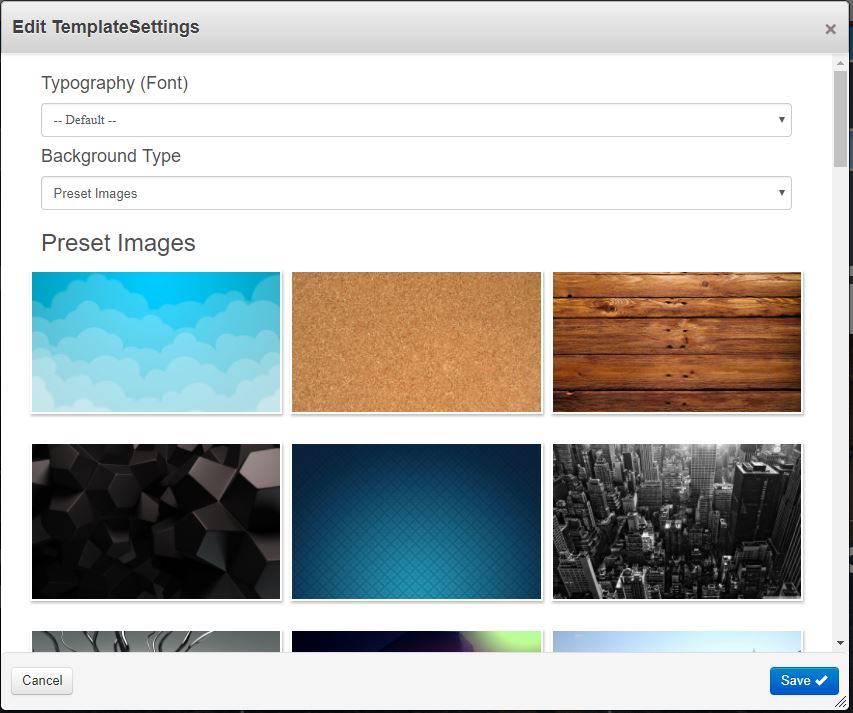Select the wooden planks preset image
This screenshot has width=853, height=713.
(677, 342)
